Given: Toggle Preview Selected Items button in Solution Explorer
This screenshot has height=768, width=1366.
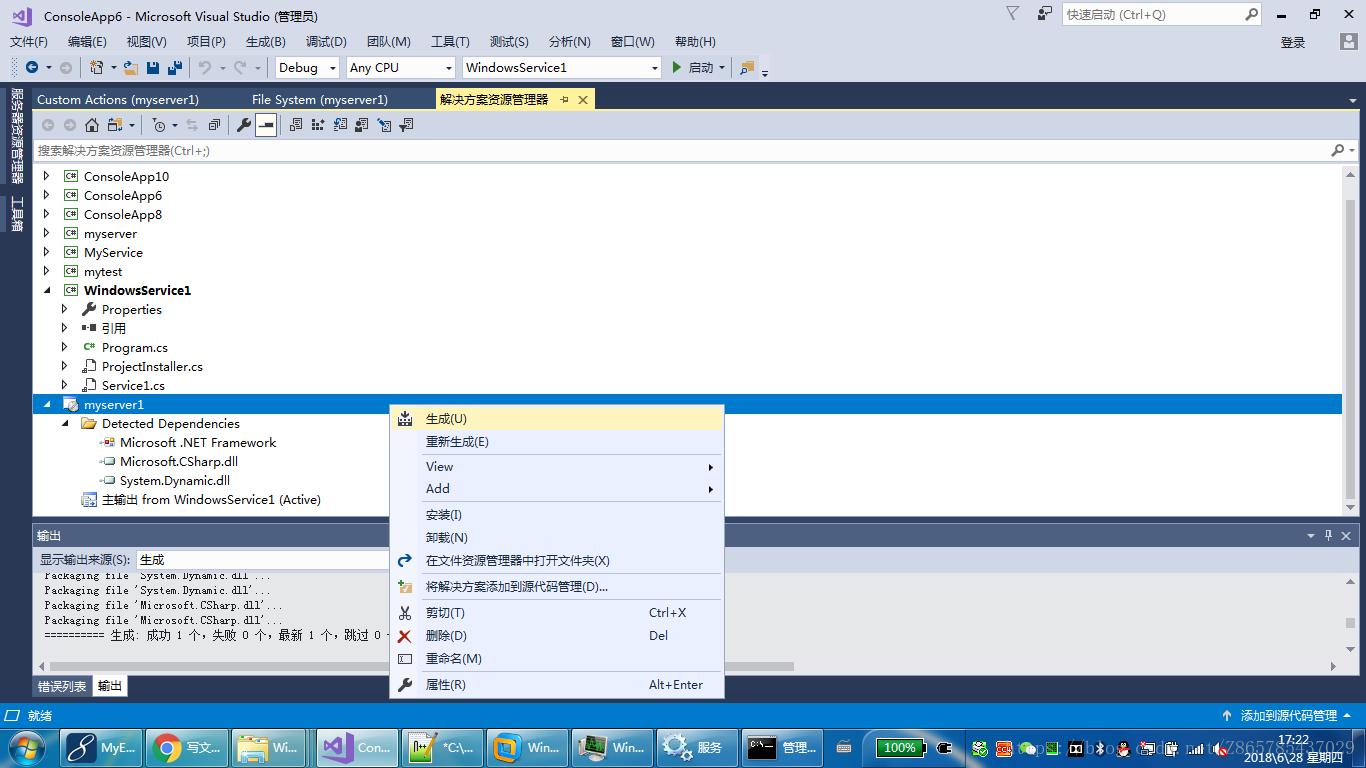Looking at the screenshot, I should click(266, 125).
